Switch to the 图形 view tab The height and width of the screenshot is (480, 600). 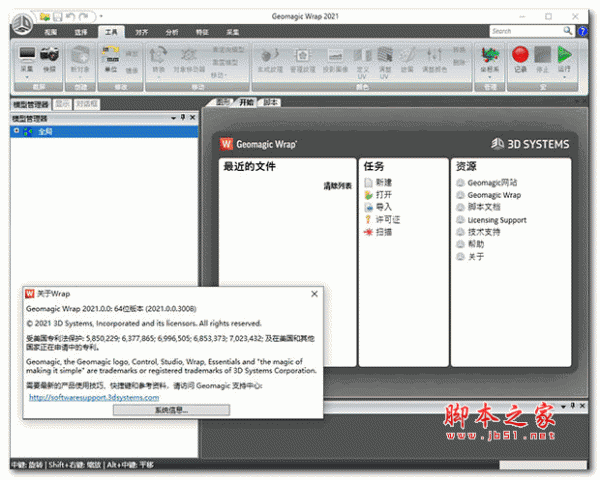223,102
